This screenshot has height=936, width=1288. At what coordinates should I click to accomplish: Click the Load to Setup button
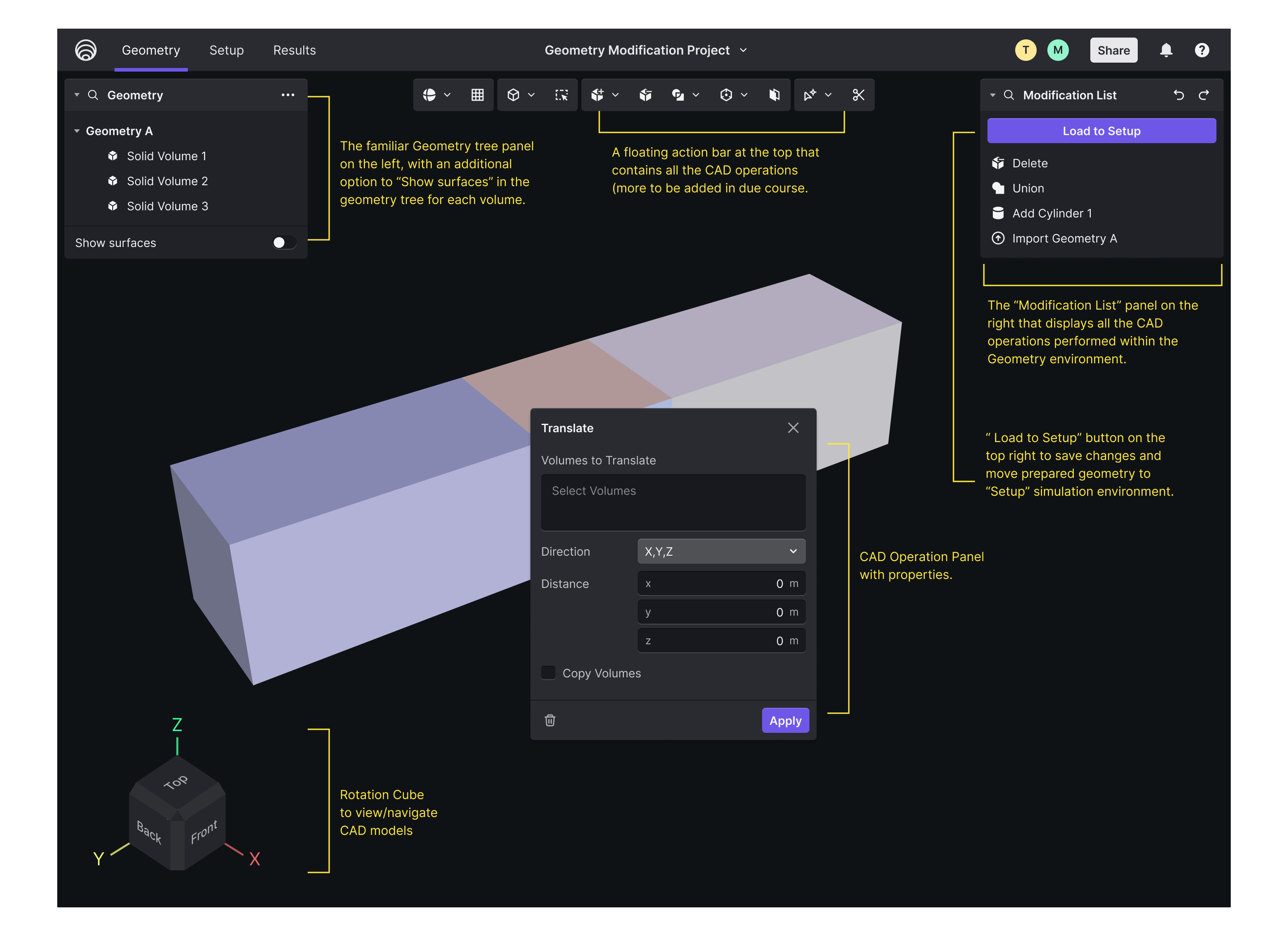pos(1101,131)
